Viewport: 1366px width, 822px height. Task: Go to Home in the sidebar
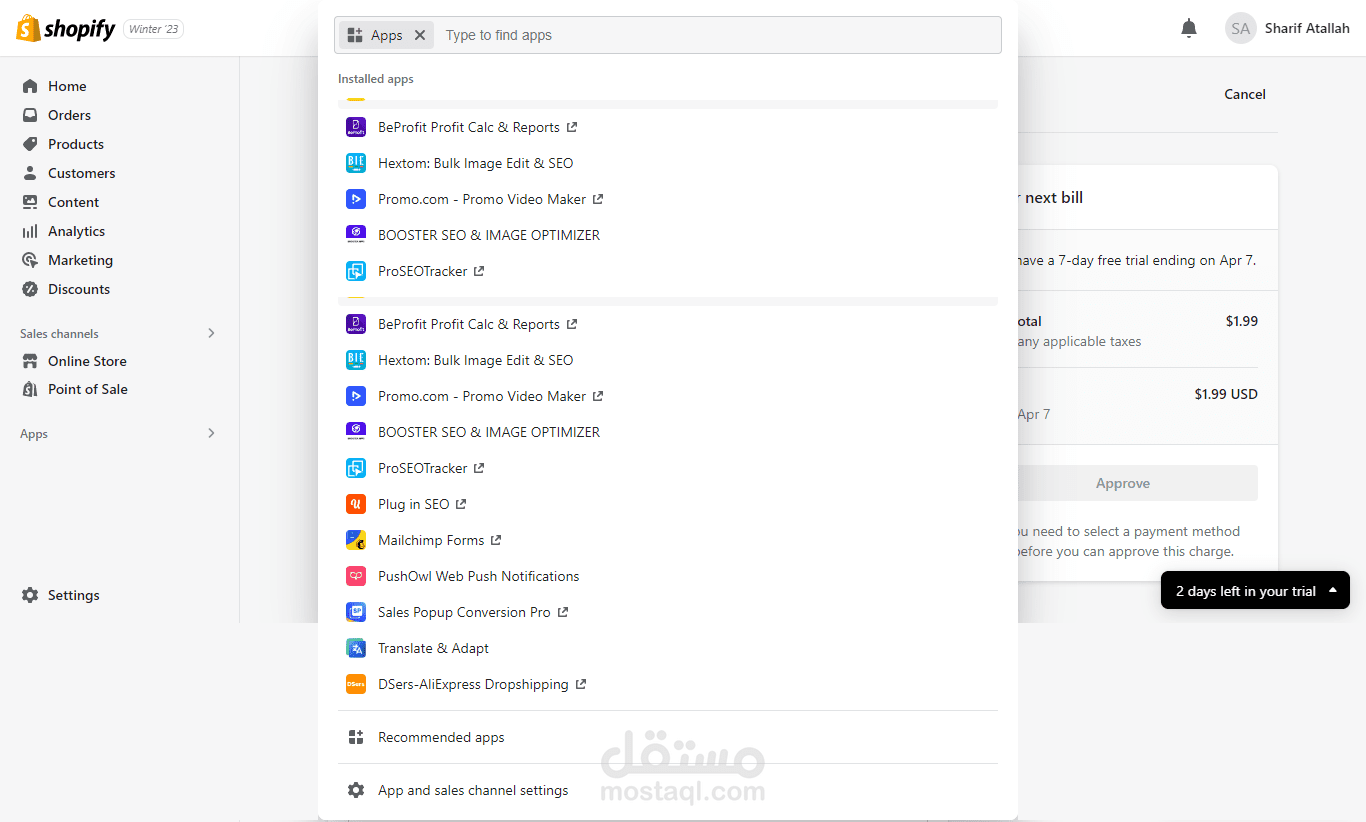pyautogui.click(x=67, y=86)
